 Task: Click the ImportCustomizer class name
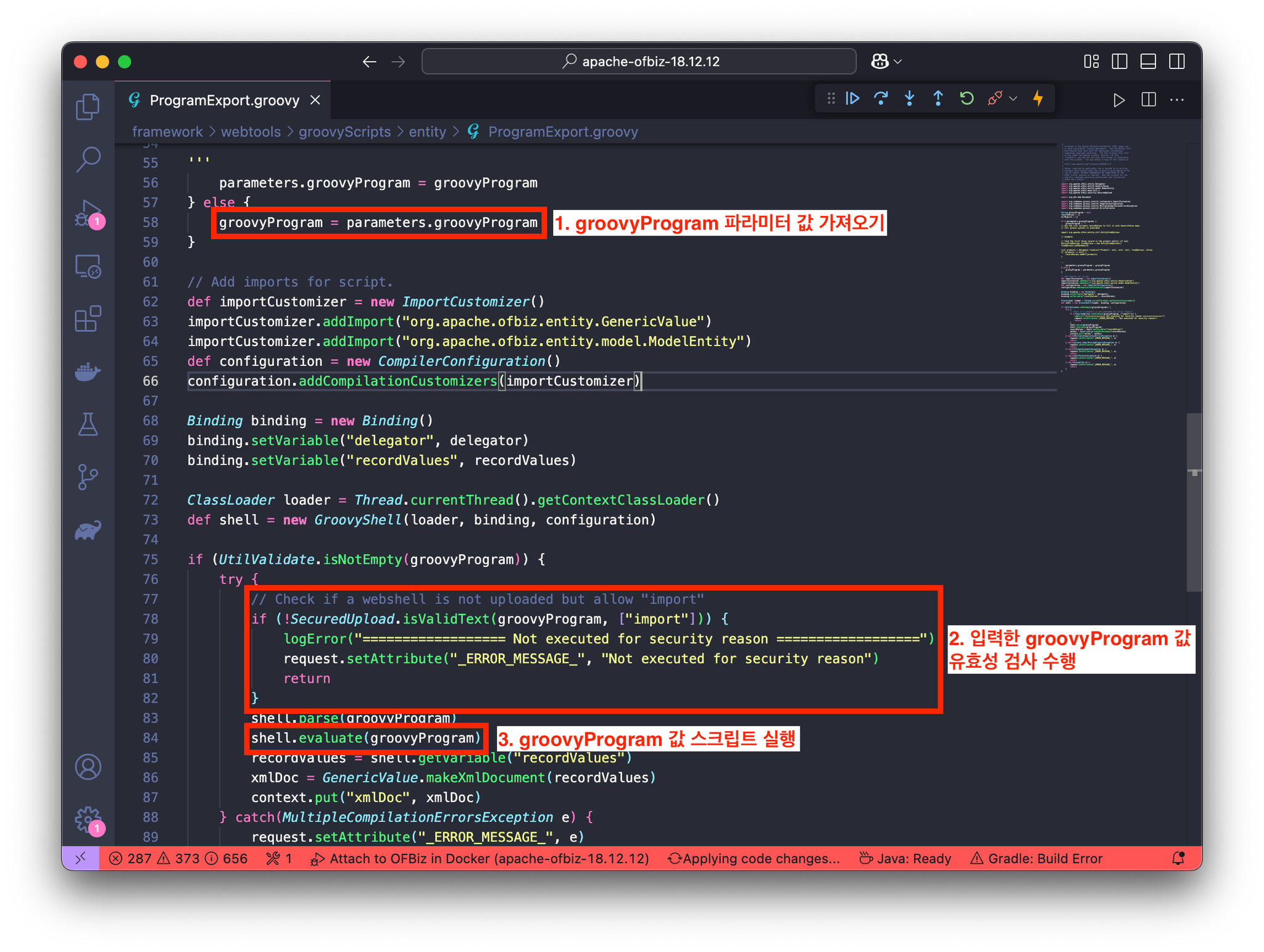(466, 302)
